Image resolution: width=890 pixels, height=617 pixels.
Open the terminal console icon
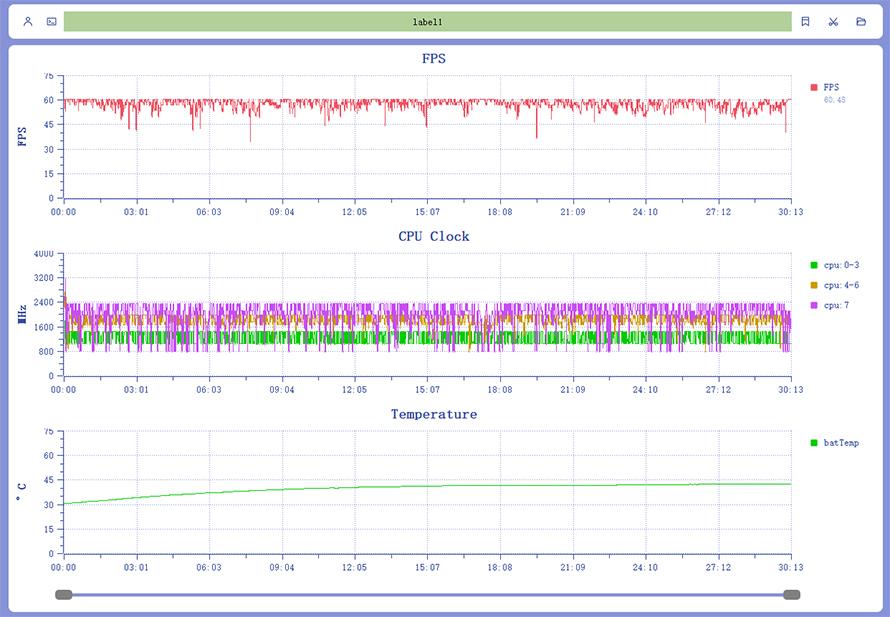click(x=51, y=21)
